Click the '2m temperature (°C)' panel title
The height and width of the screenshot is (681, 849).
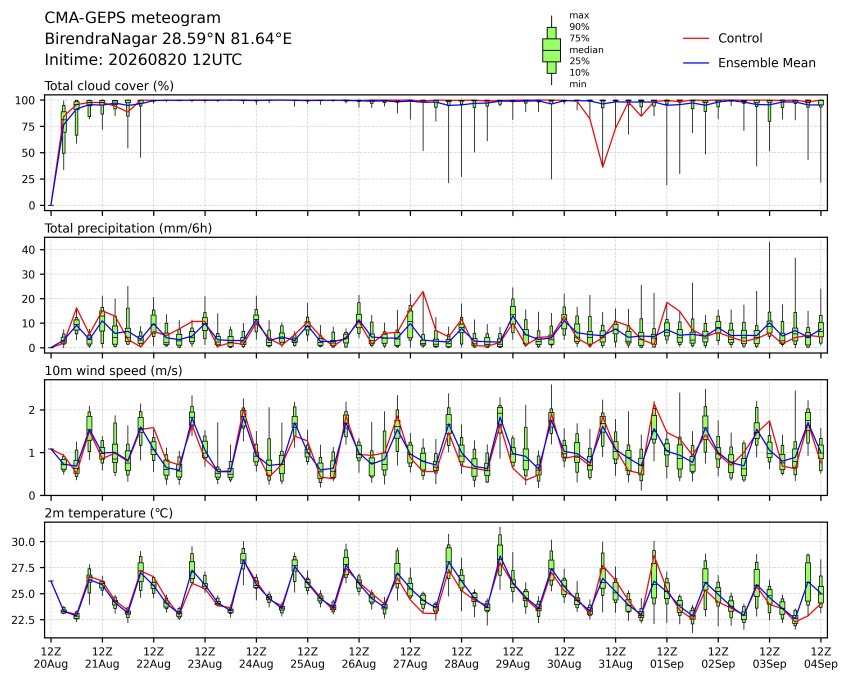pyautogui.click(x=108, y=513)
